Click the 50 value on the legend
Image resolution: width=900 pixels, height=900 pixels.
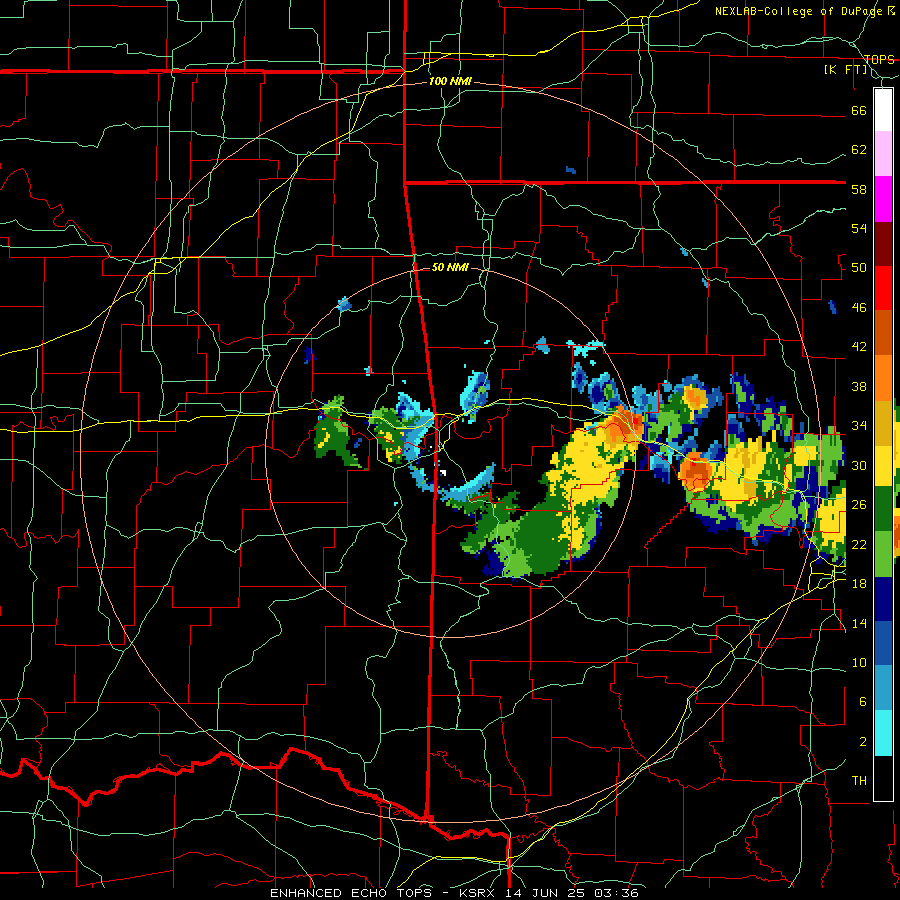[859, 268]
